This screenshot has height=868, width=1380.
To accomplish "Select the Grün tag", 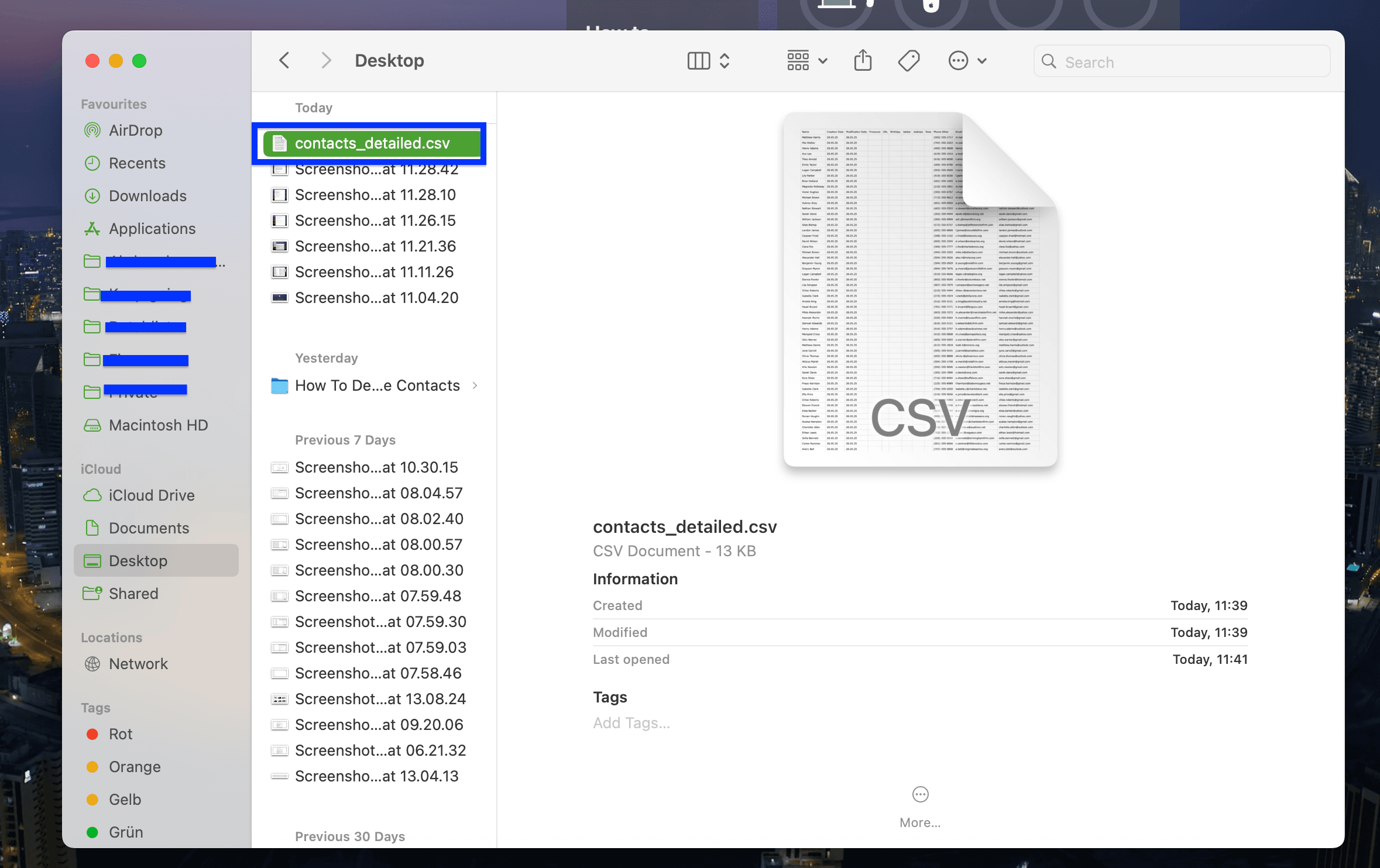I will [x=126, y=832].
